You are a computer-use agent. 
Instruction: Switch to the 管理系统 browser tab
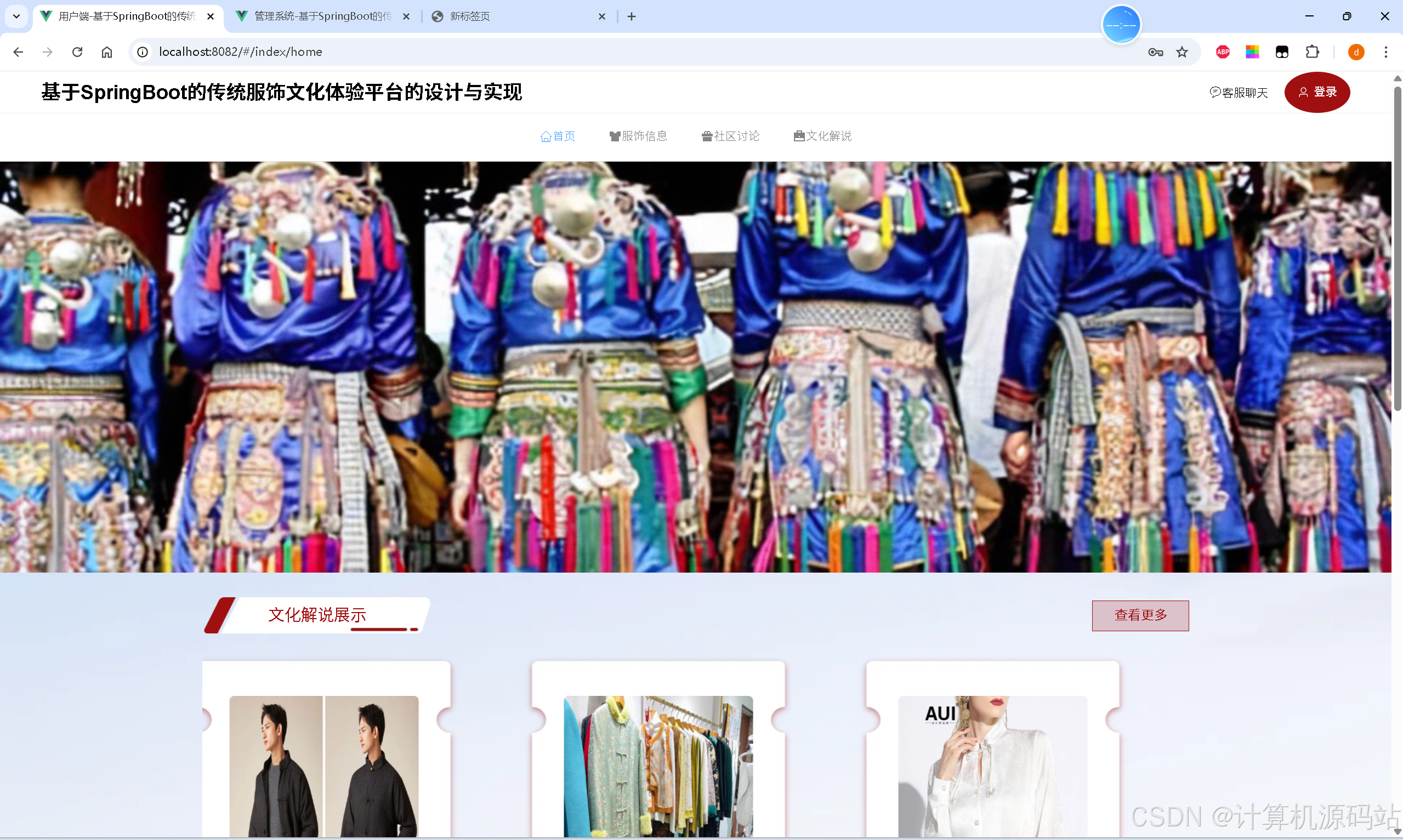tap(323, 16)
